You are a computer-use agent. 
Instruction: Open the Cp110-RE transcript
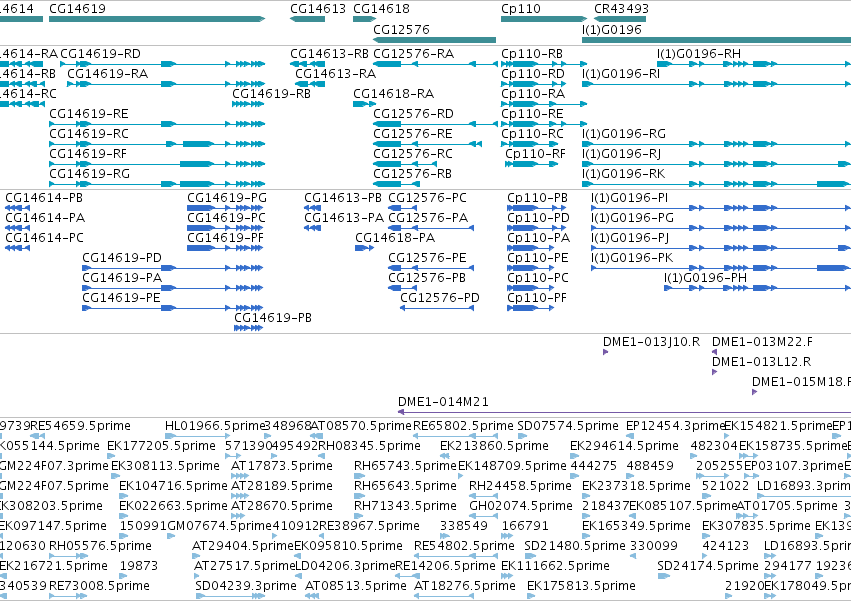tap(544, 124)
